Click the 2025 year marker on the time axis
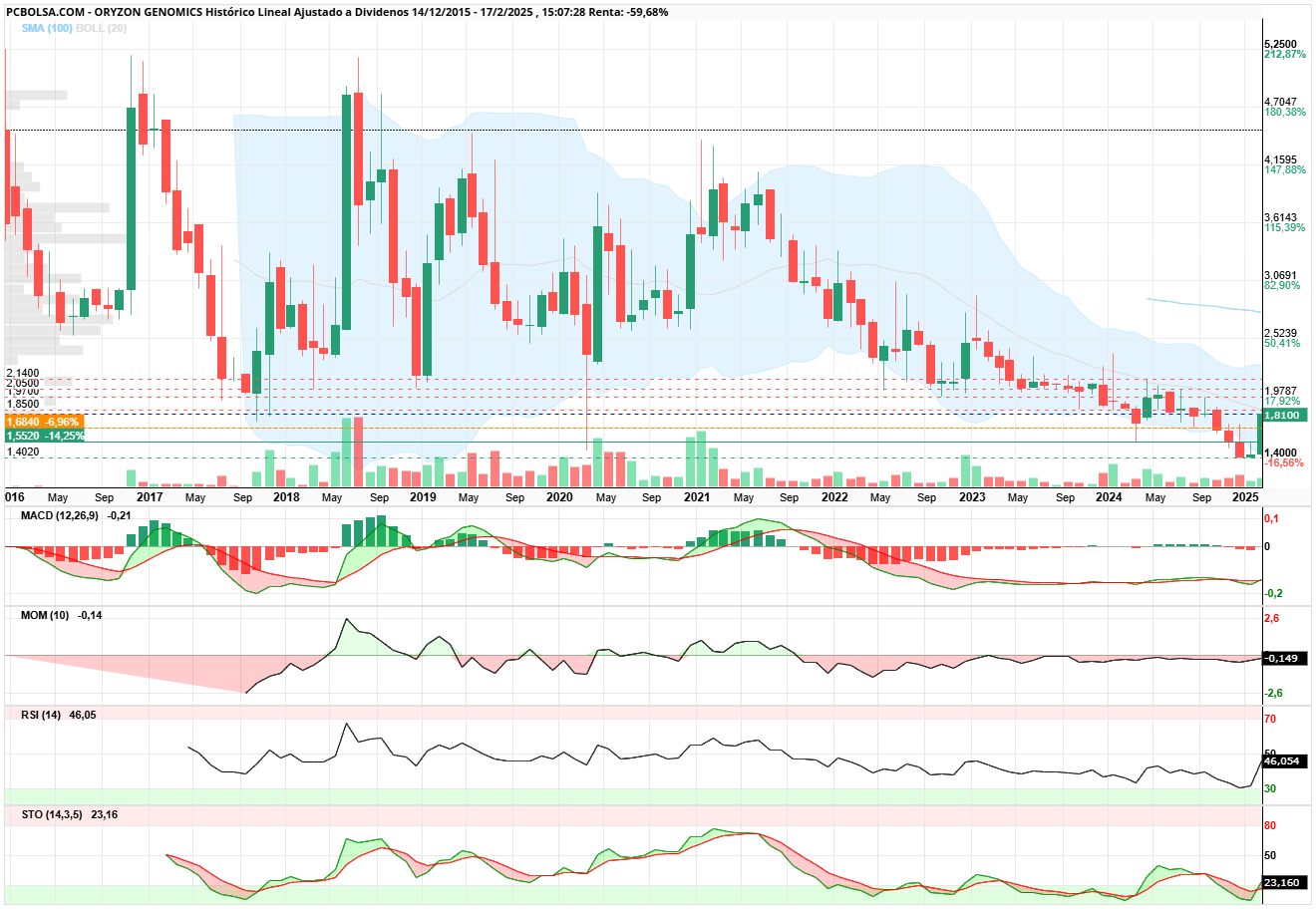 [1245, 496]
